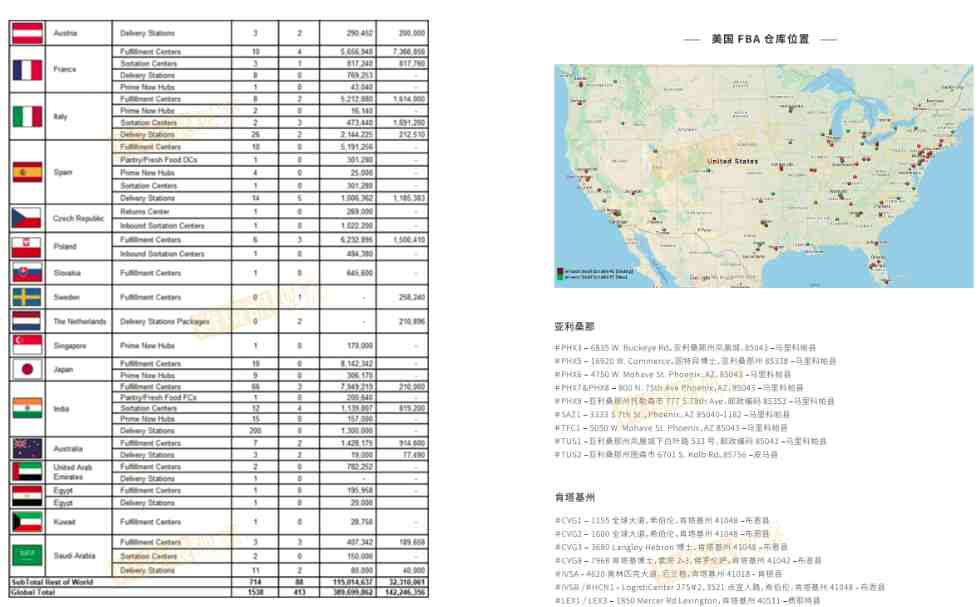Click the #LEX1 / LEX2 Mercer Rd line
Screen dimensions: 980x607
point(687,601)
